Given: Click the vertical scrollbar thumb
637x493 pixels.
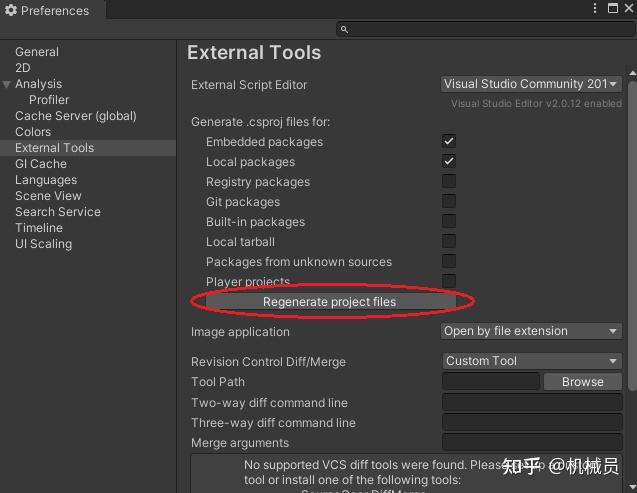Looking at the screenshot, I should click(633, 236).
